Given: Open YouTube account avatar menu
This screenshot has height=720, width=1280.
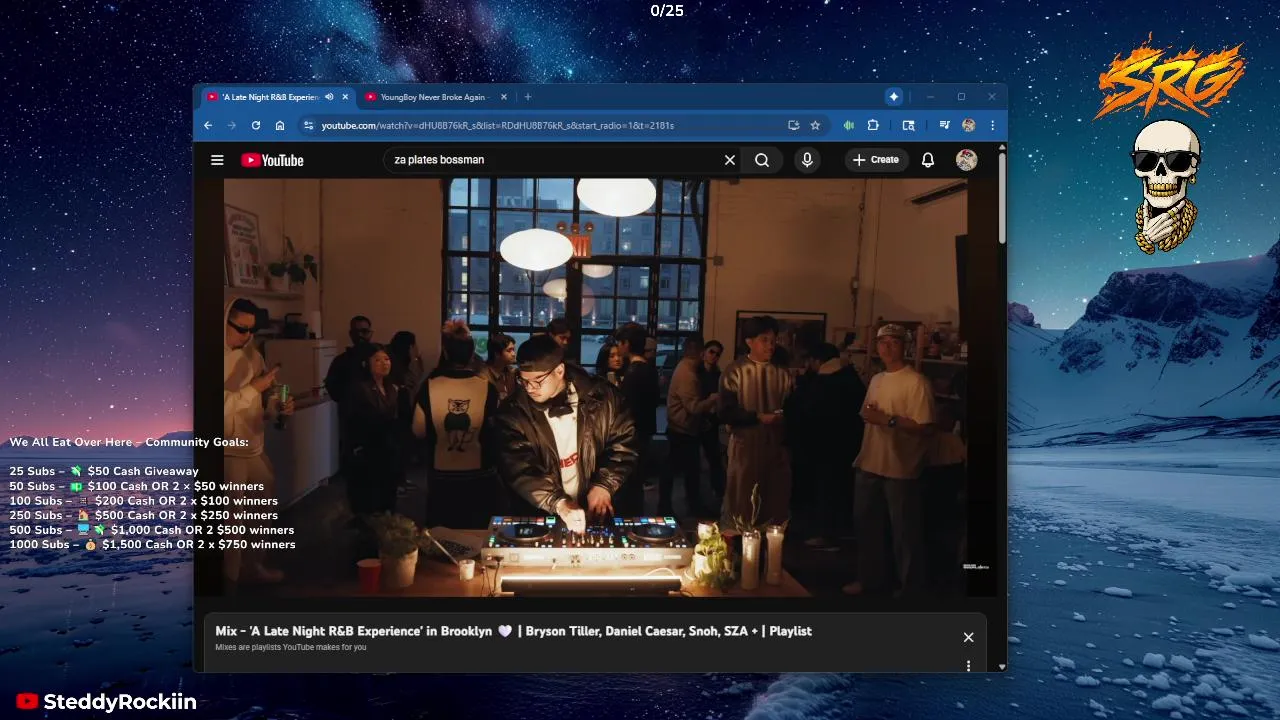Looking at the screenshot, I should [966, 160].
